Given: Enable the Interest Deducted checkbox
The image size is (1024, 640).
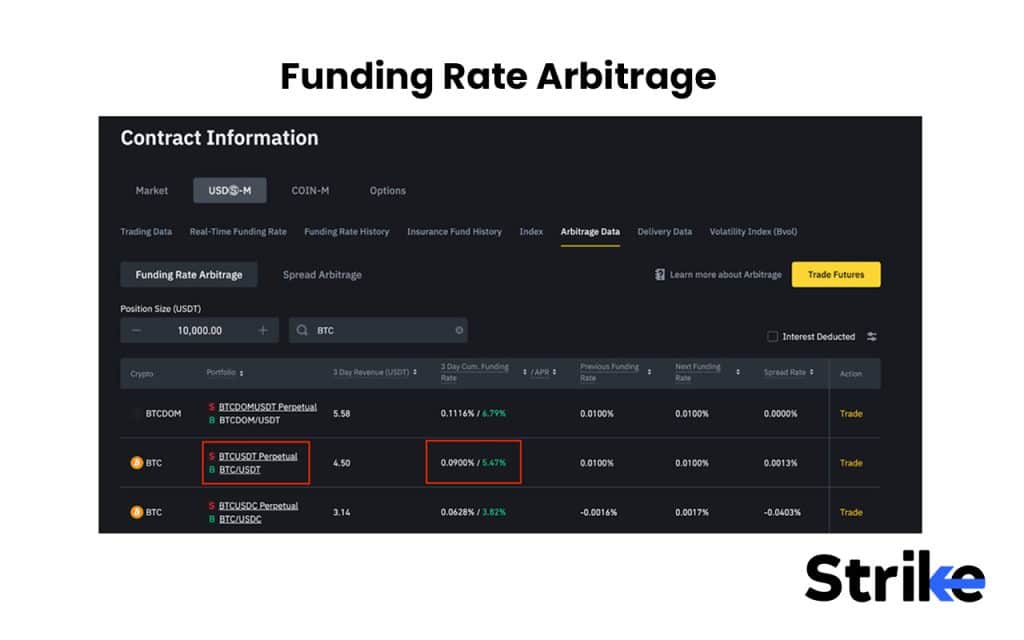Looking at the screenshot, I should pos(772,336).
